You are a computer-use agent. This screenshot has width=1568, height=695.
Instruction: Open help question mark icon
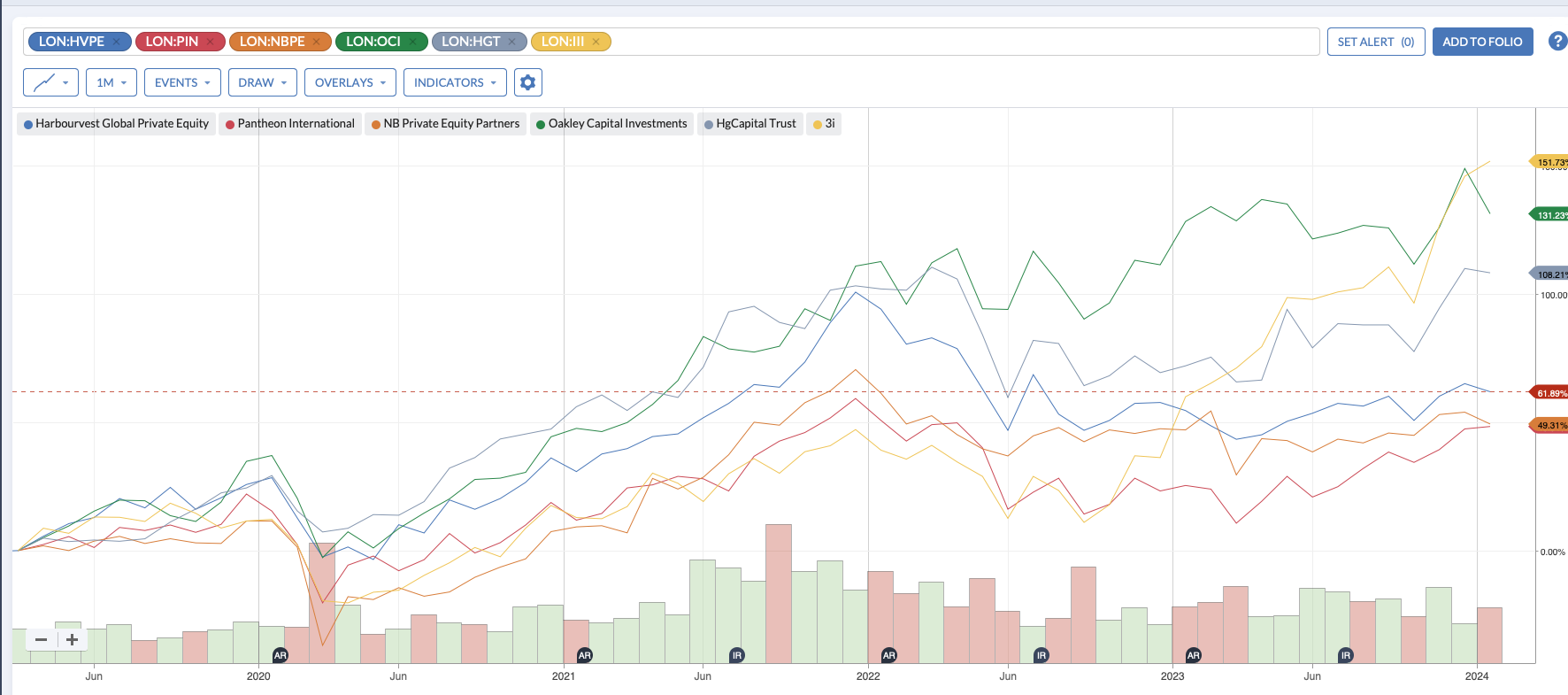1557,42
